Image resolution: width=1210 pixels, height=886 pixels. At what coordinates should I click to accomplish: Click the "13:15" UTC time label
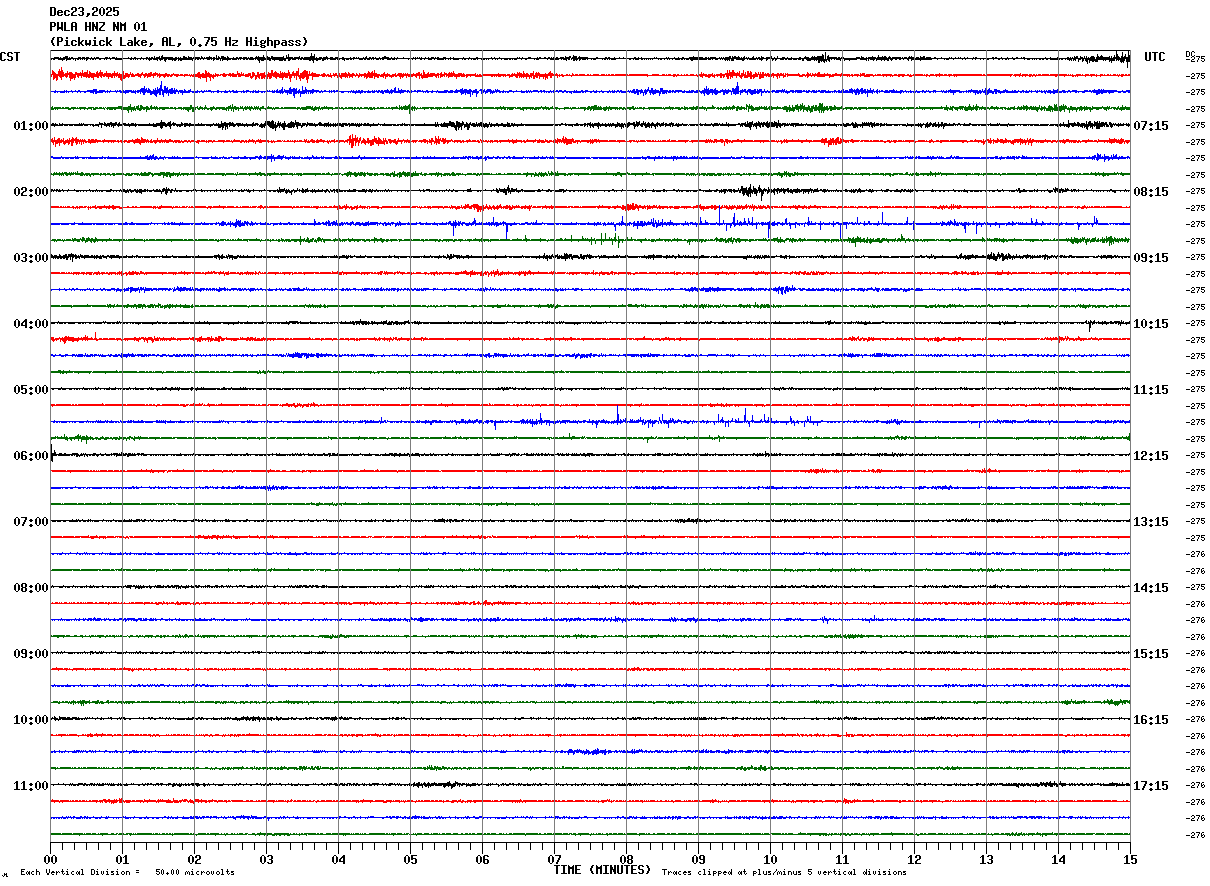[x=1151, y=522]
